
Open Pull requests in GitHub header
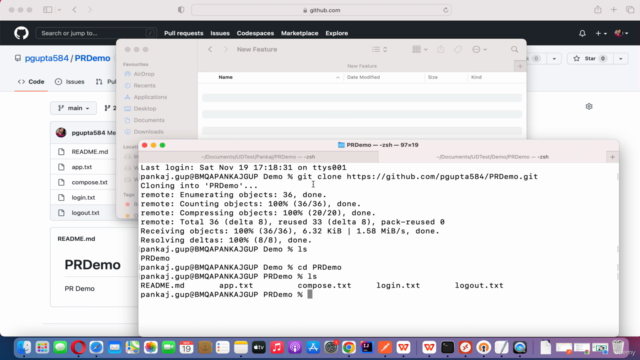(184, 33)
